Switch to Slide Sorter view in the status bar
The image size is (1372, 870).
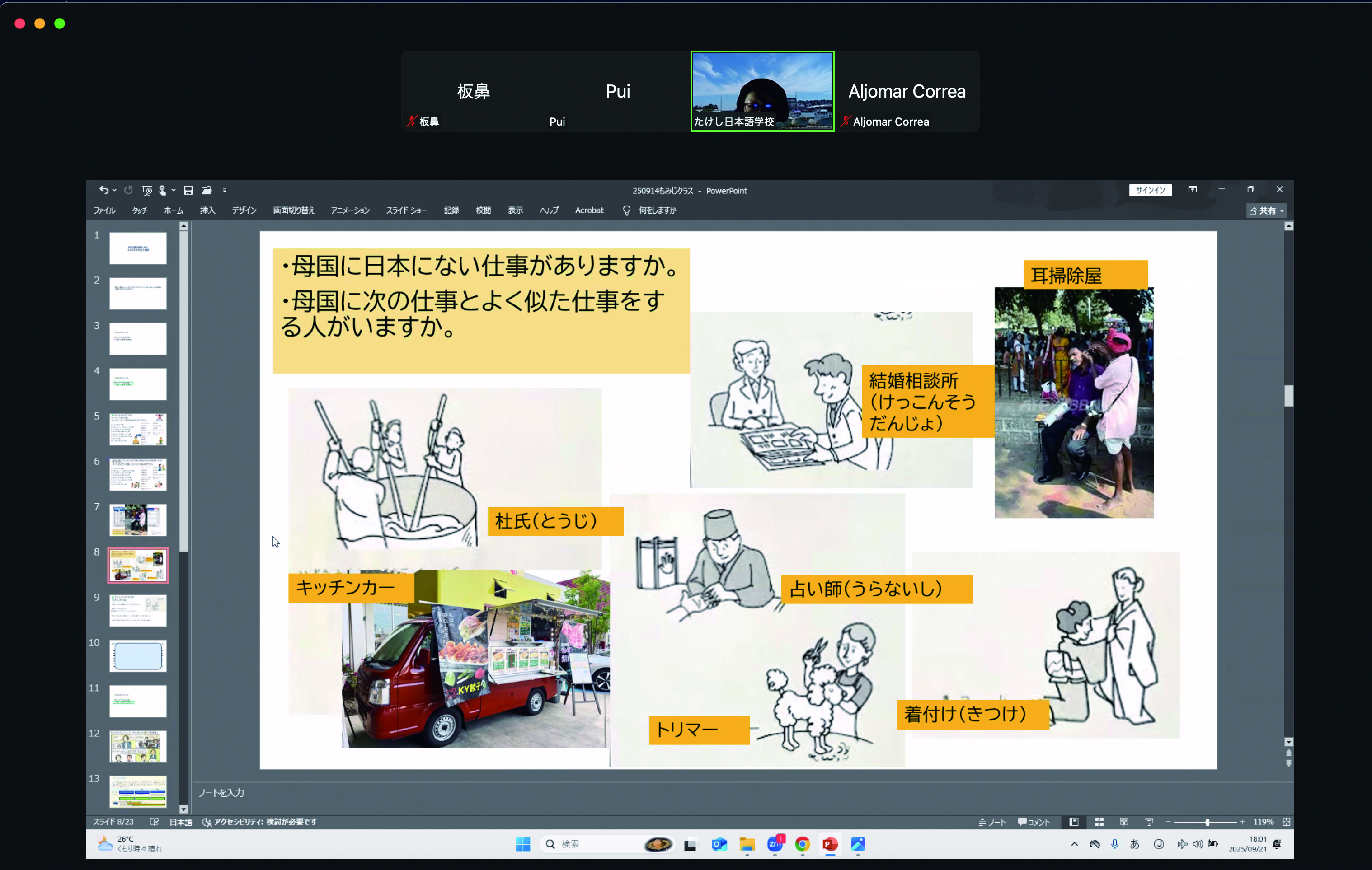[x=1099, y=822]
